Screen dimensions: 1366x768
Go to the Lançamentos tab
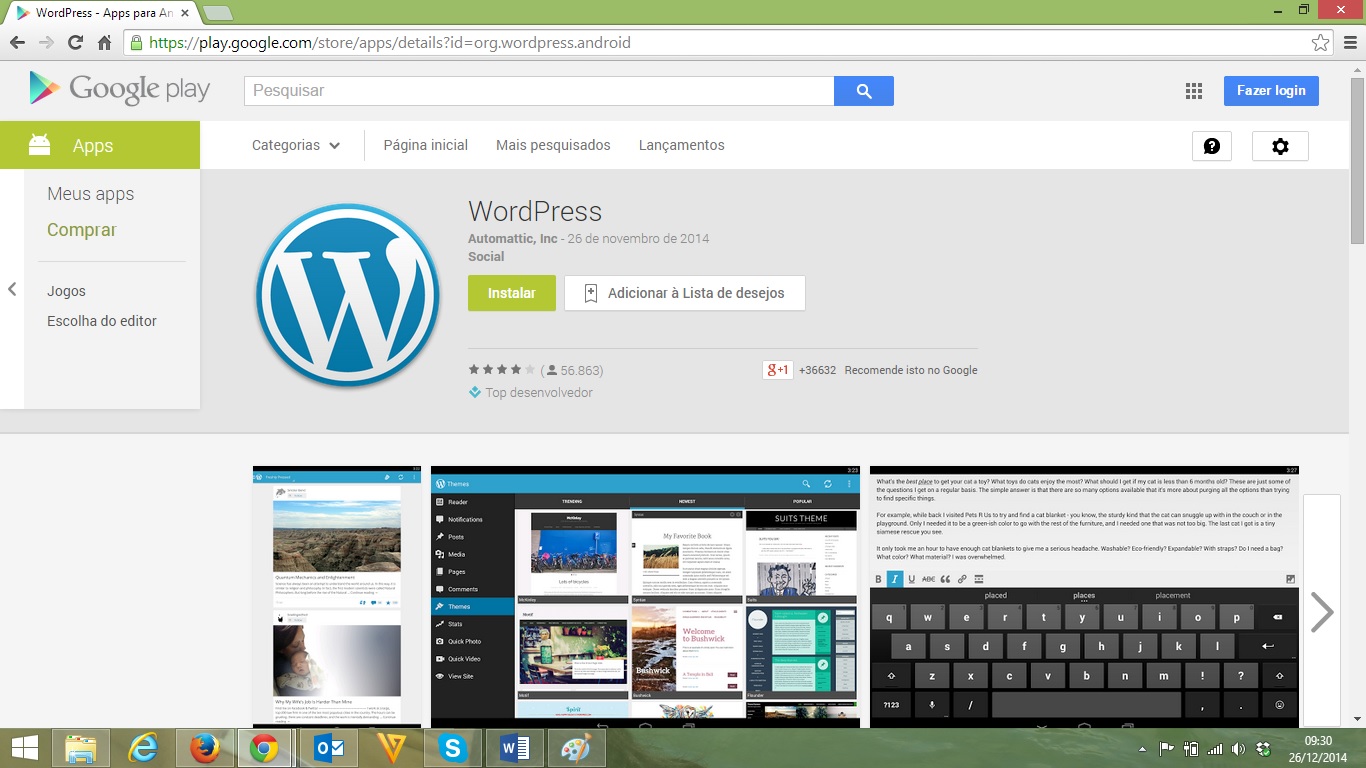(x=681, y=145)
